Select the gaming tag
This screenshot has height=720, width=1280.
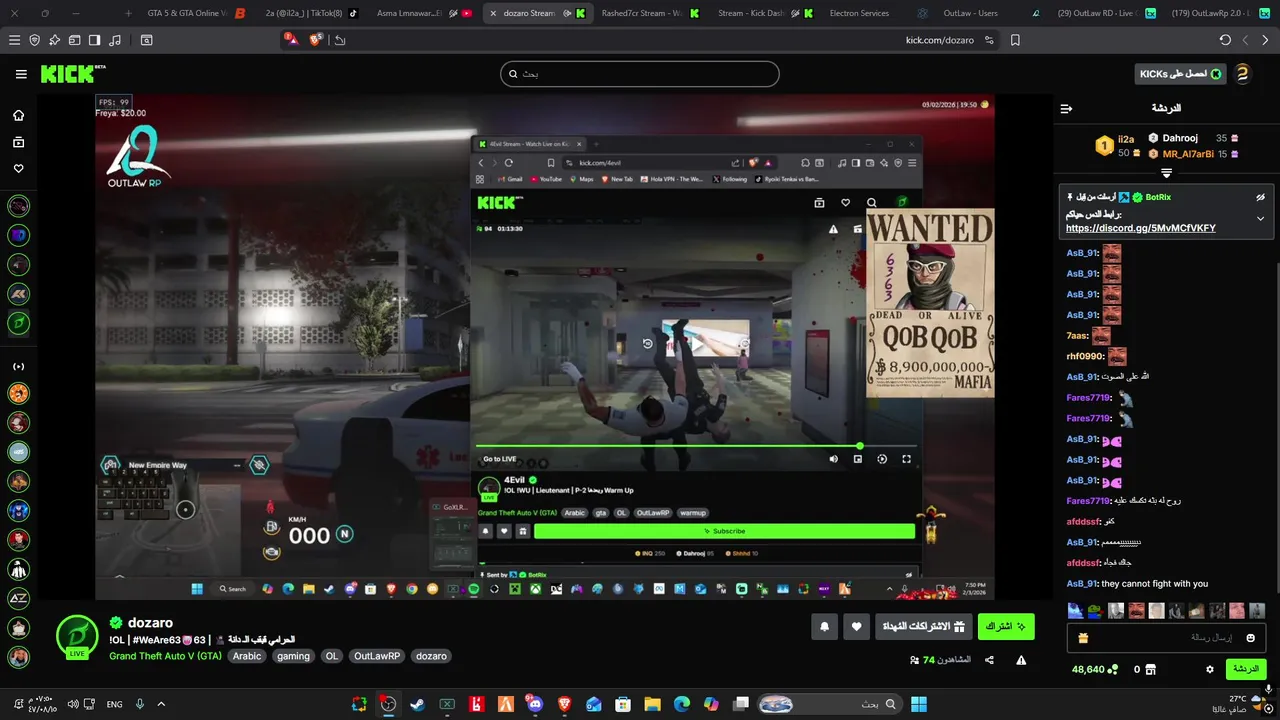pyautogui.click(x=293, y=656)
